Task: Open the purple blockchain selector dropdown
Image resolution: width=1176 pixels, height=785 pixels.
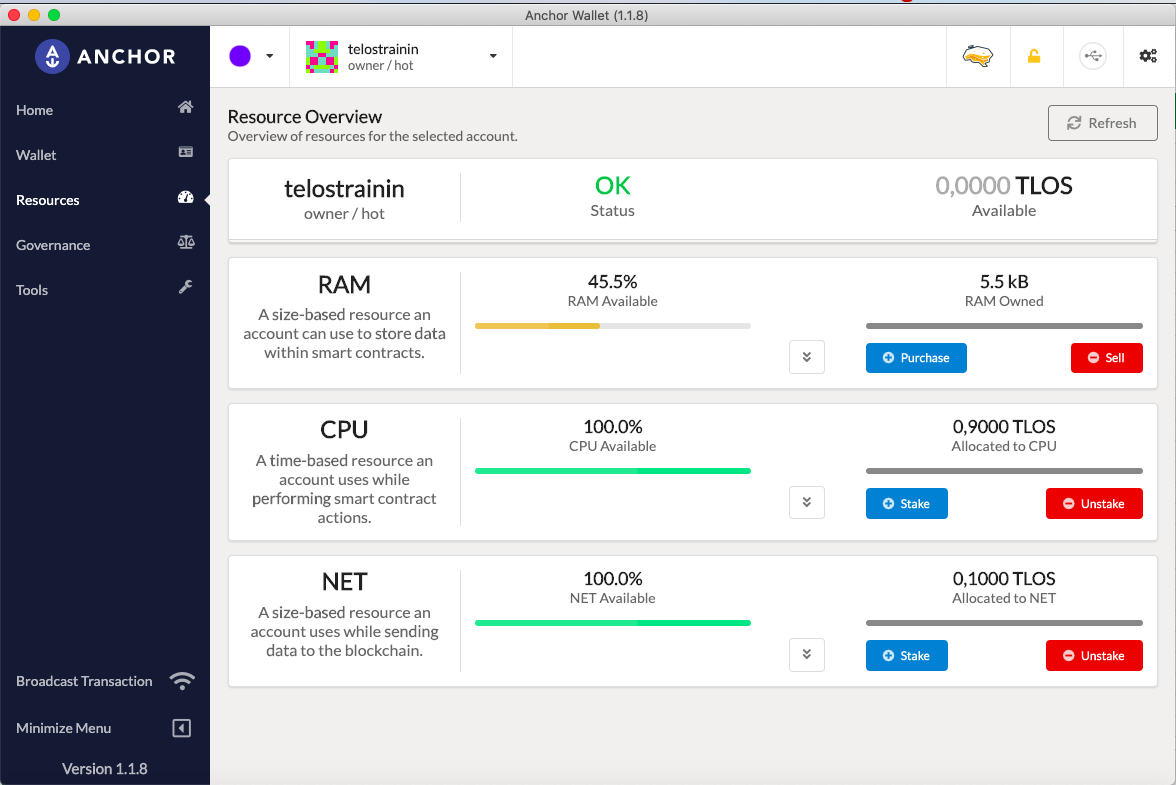Action: coord(250,56)
